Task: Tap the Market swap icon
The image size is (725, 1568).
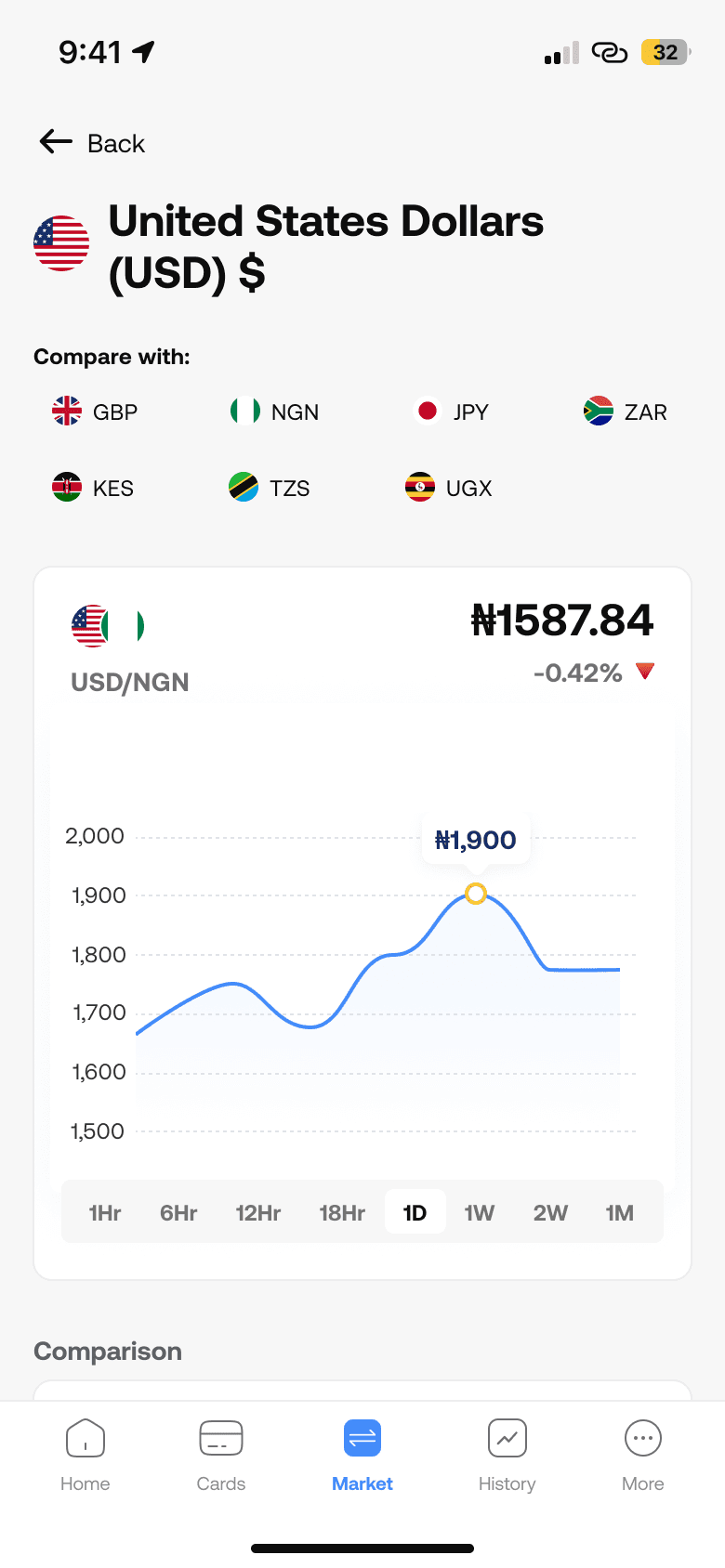Action: (362, 1438)
